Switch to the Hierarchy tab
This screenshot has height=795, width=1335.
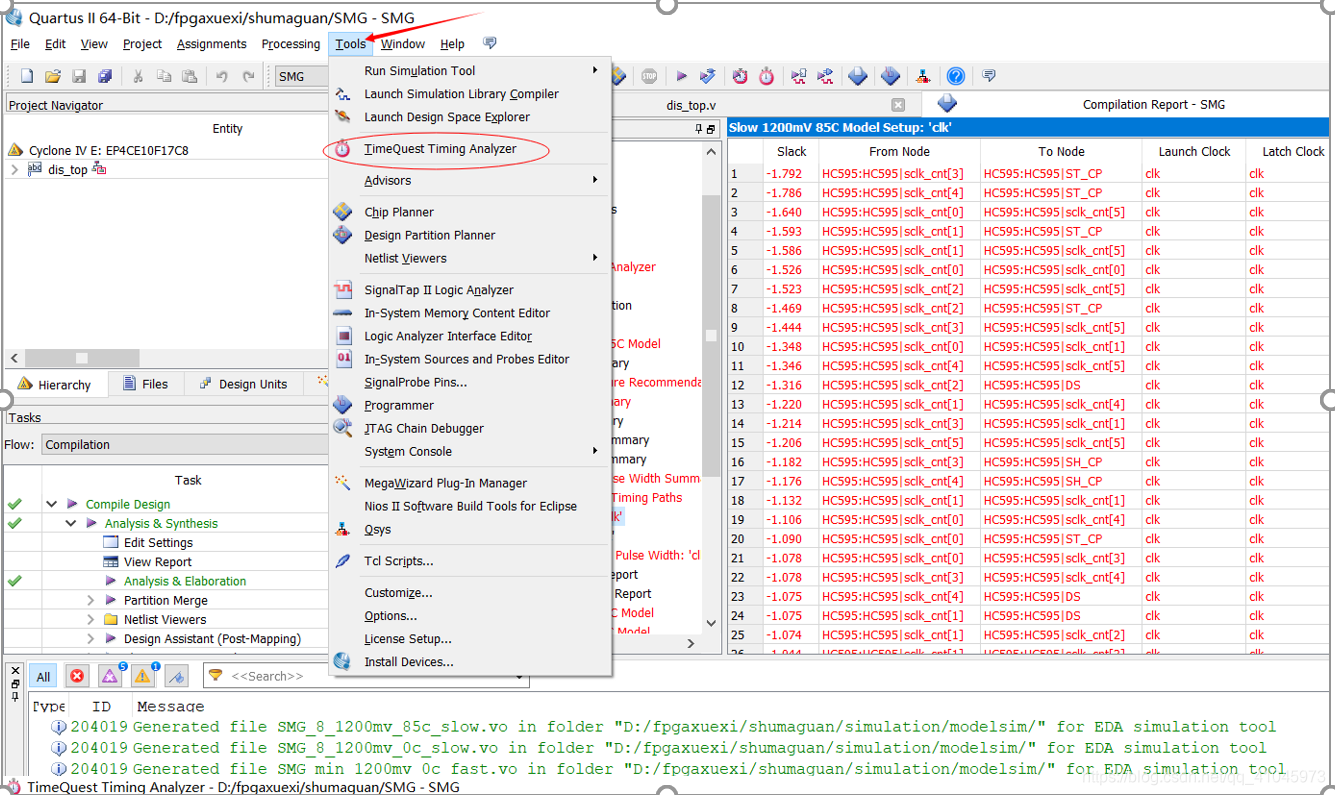54,384
